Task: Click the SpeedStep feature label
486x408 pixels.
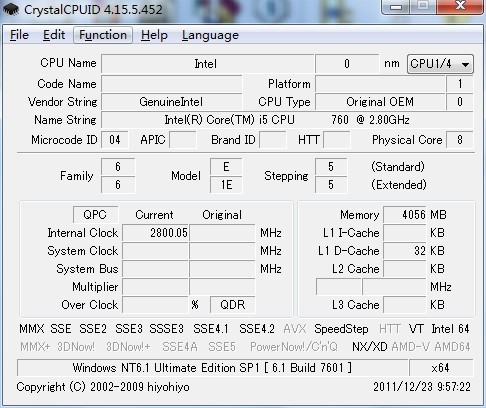Action: pos(341,329)
